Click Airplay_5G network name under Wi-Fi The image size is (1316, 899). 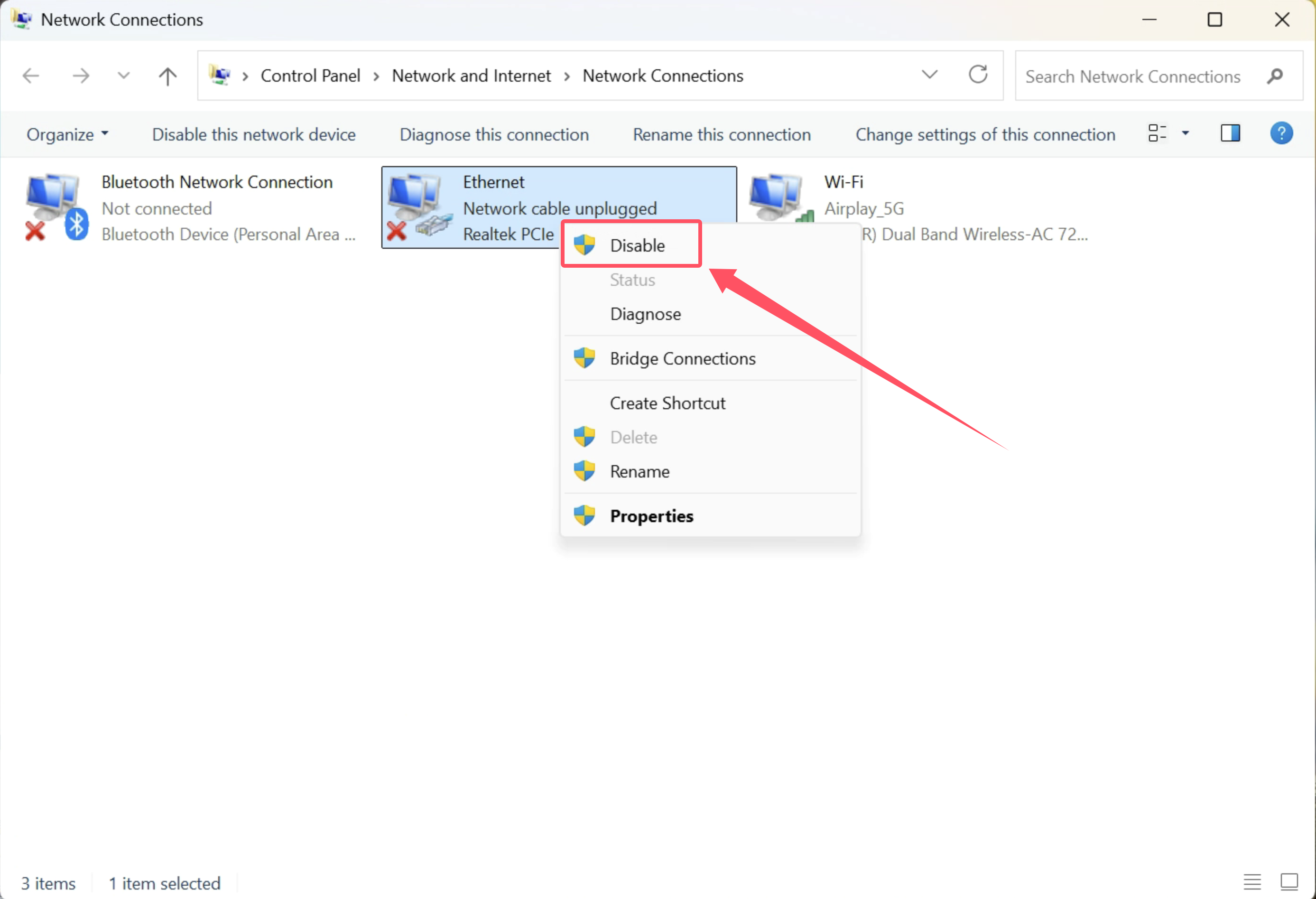pyautogui.click(x=863, y=208)
